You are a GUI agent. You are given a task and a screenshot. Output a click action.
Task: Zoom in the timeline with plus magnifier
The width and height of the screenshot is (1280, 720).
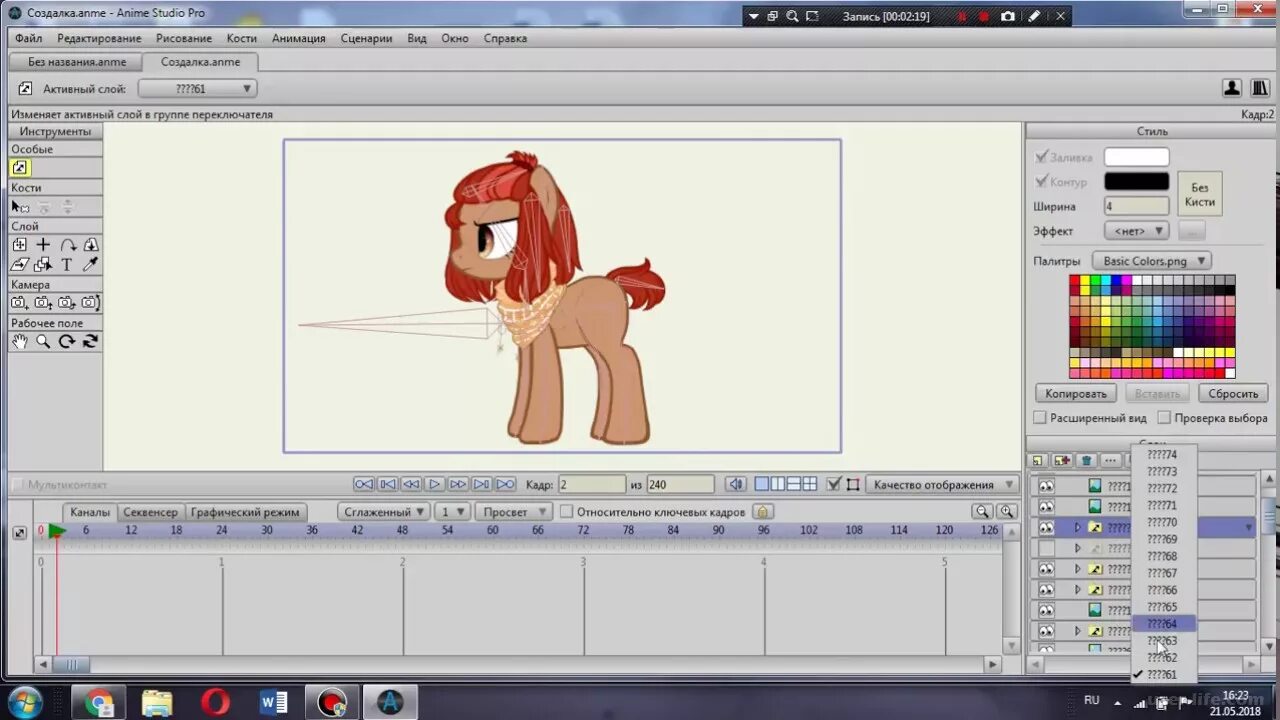(x=1007, y=512)
